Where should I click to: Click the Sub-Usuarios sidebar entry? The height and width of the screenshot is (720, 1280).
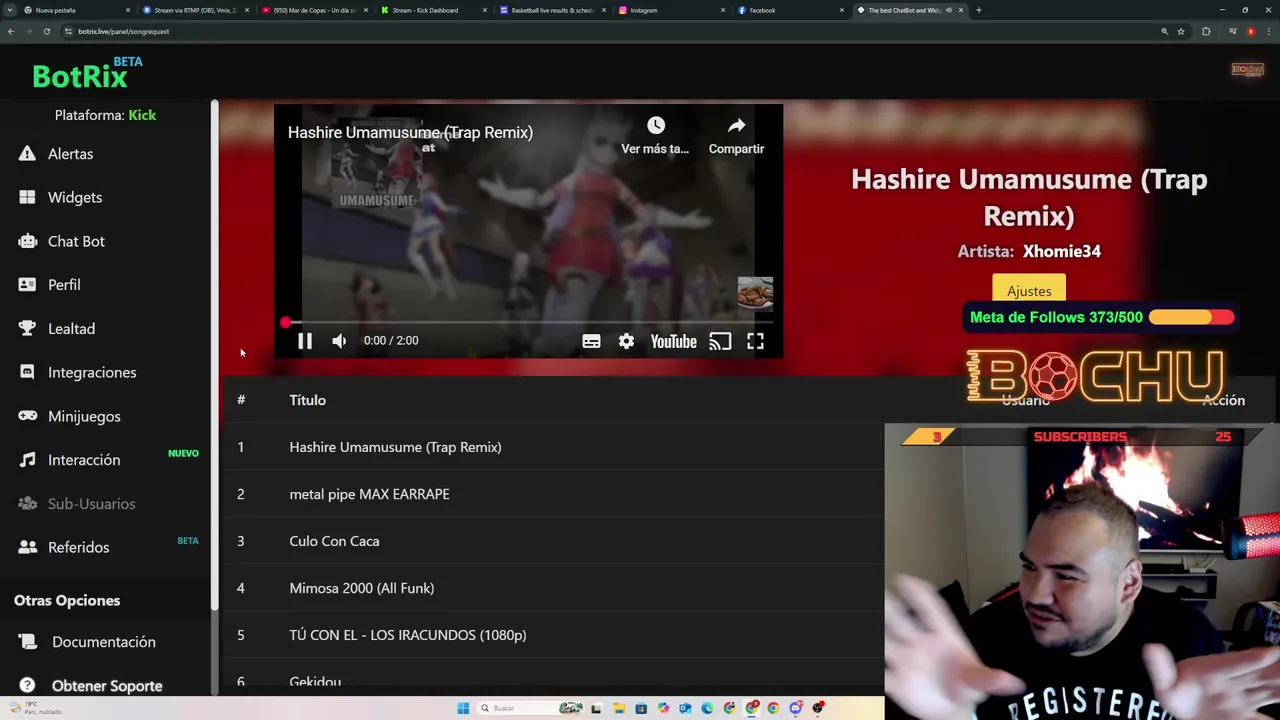[x=91, y=504]
